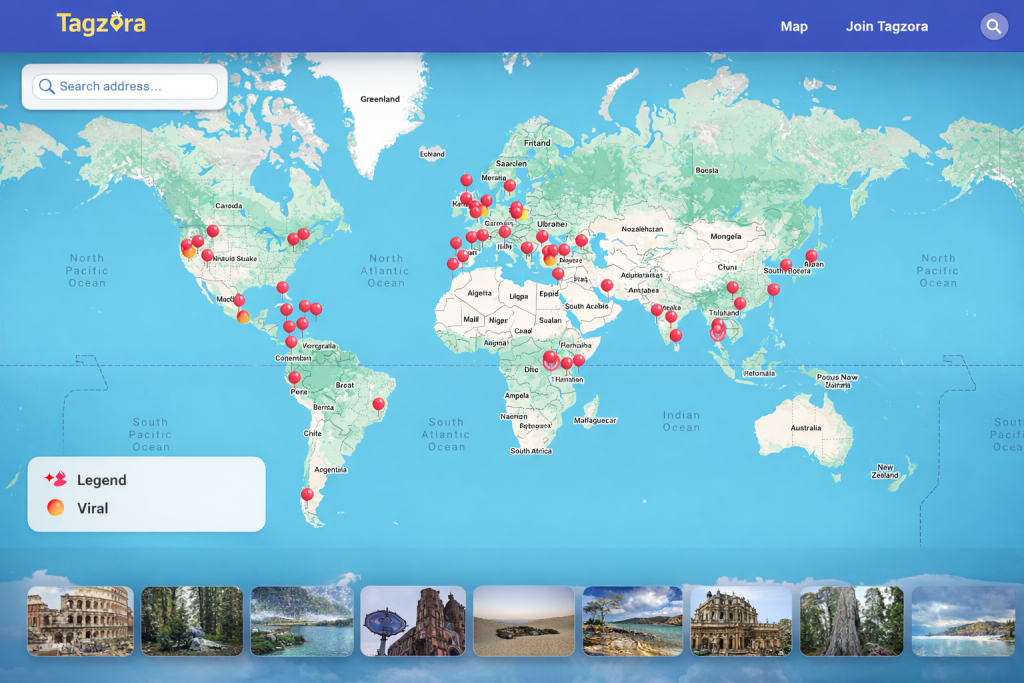
Task: Select the red pin in southern Argentina
Action: coord(307,494)
